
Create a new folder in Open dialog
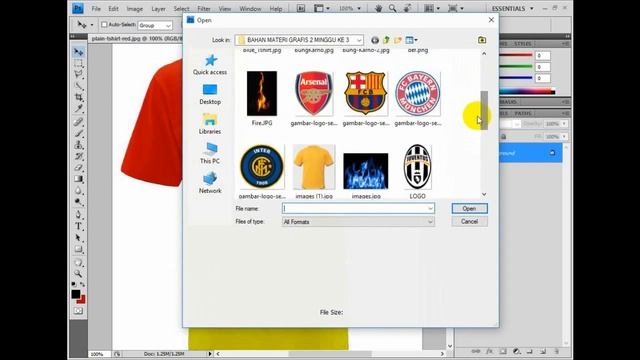[398, 40]
